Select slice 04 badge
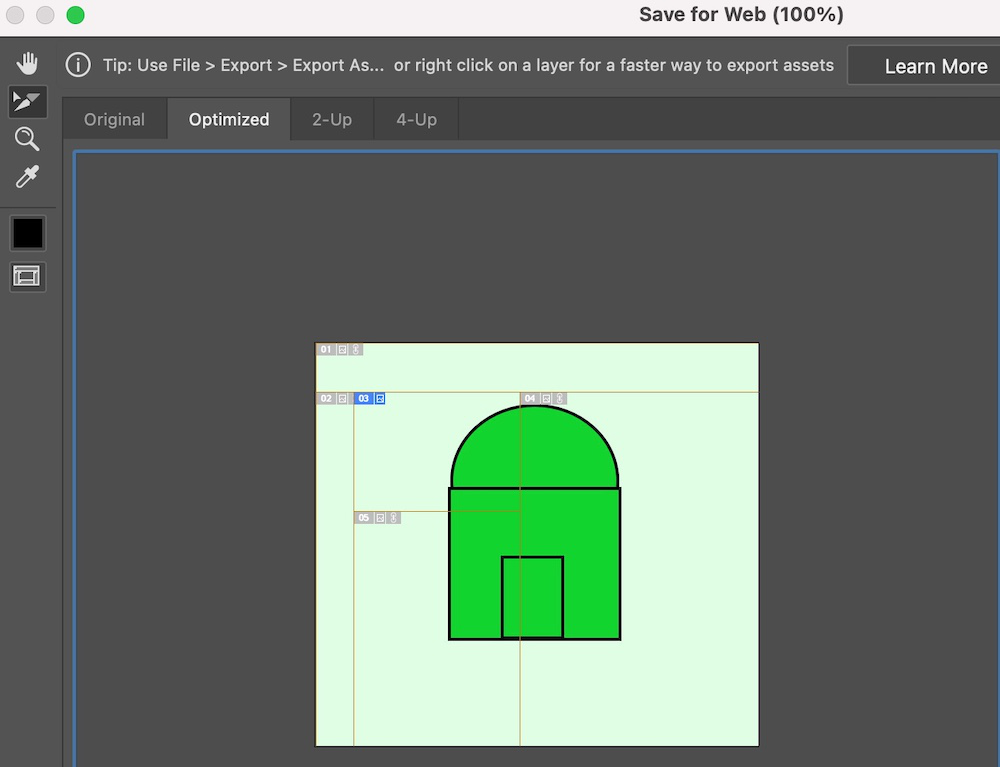 [x=530, y=399]
